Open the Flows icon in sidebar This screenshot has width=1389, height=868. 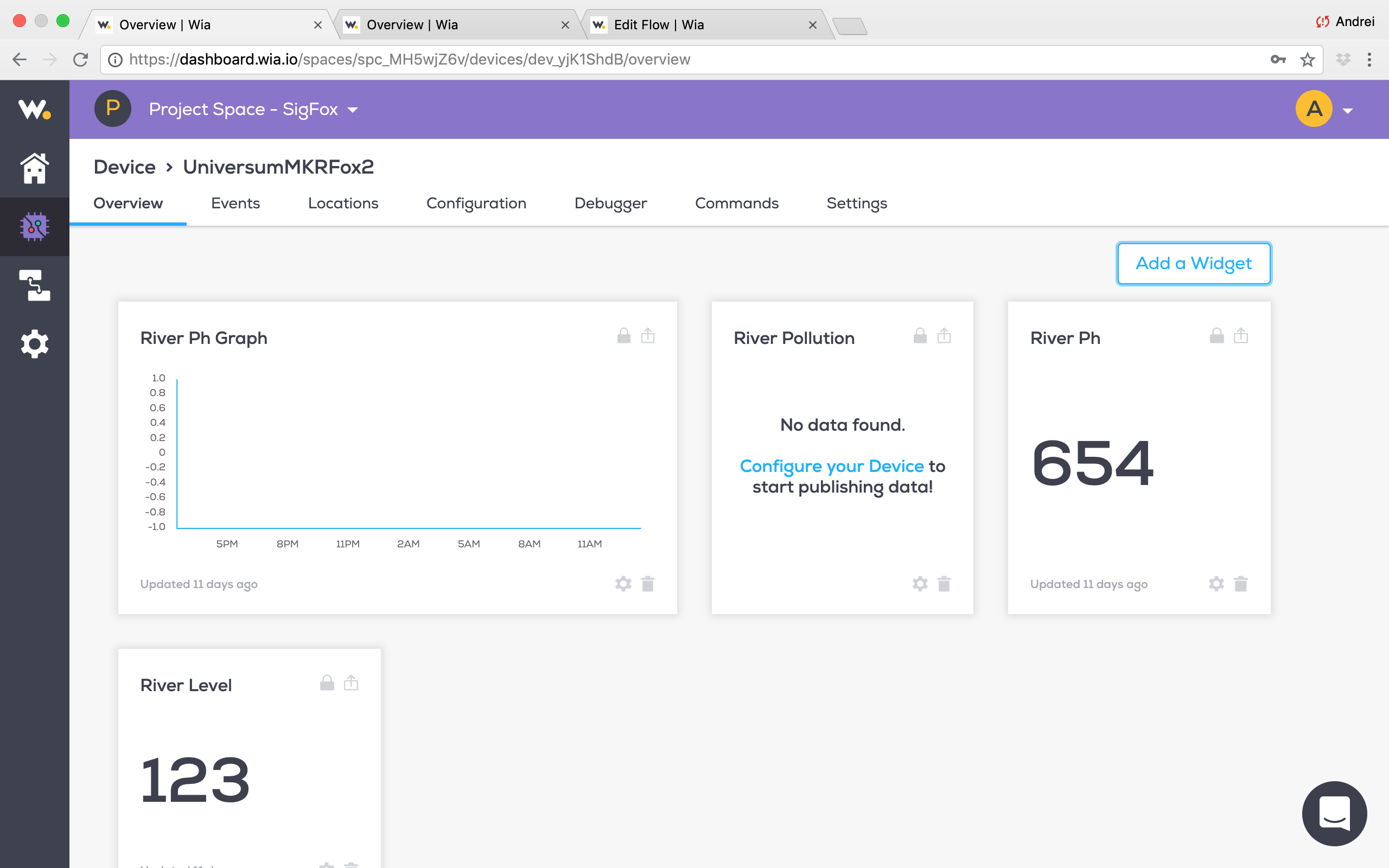34,285
